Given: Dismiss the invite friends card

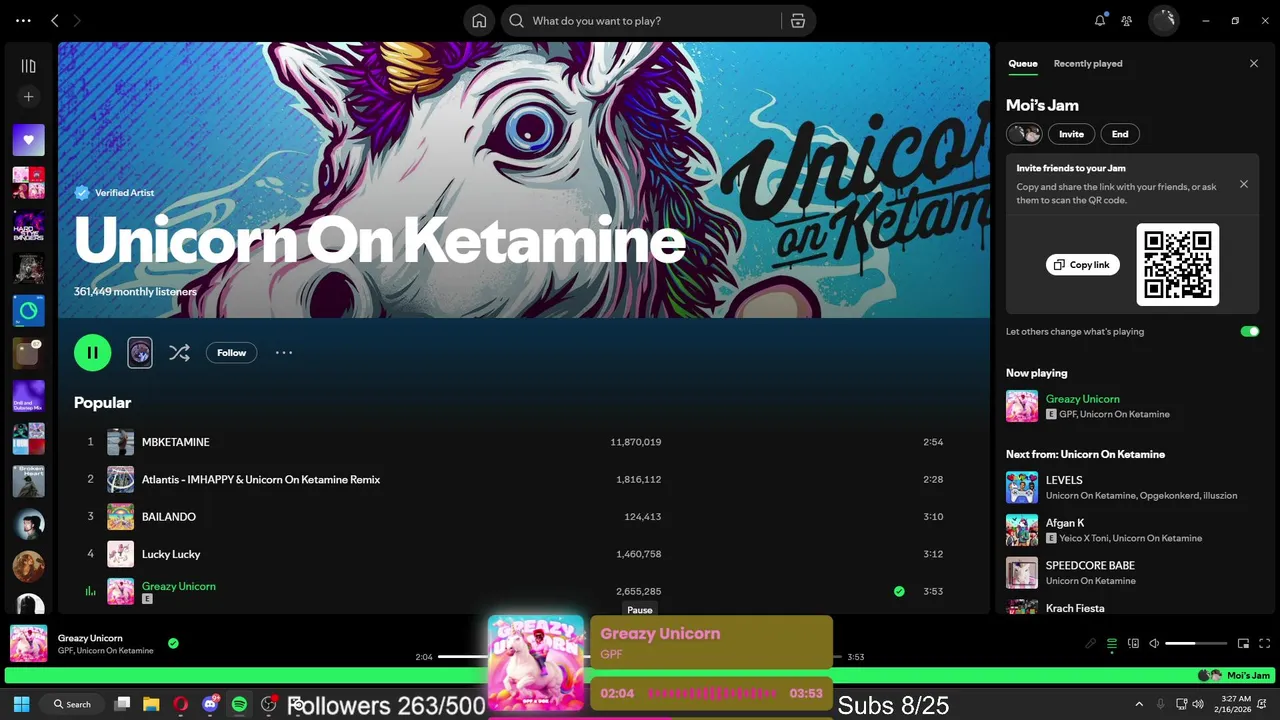Looking at the screenshot, I should (x=1244, y=184).
